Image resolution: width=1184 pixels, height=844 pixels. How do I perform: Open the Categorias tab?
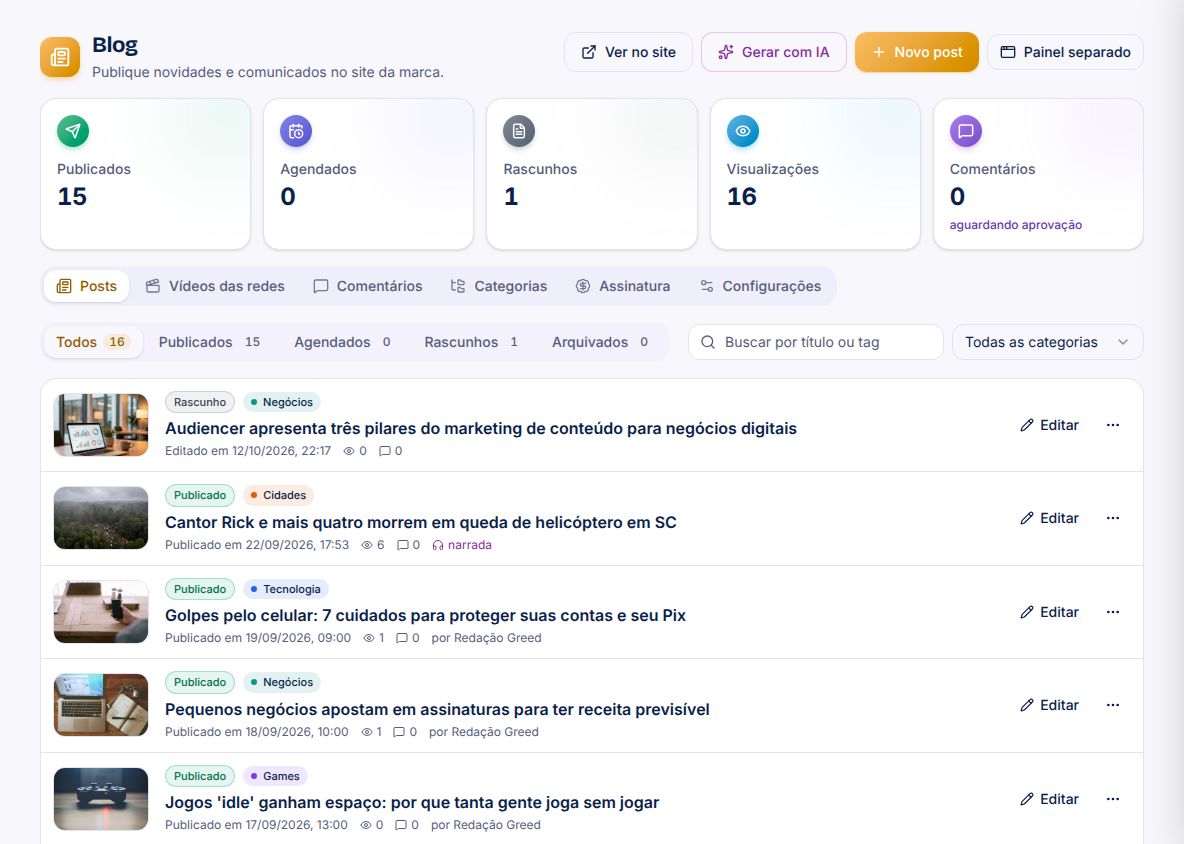499,286
